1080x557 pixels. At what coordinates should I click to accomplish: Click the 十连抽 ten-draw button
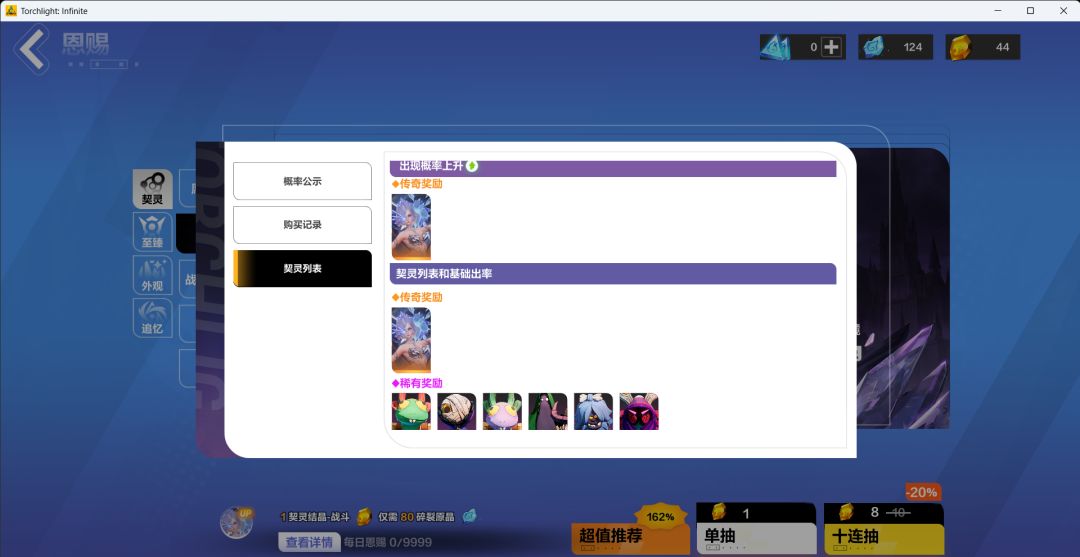(x=884, y=529)
